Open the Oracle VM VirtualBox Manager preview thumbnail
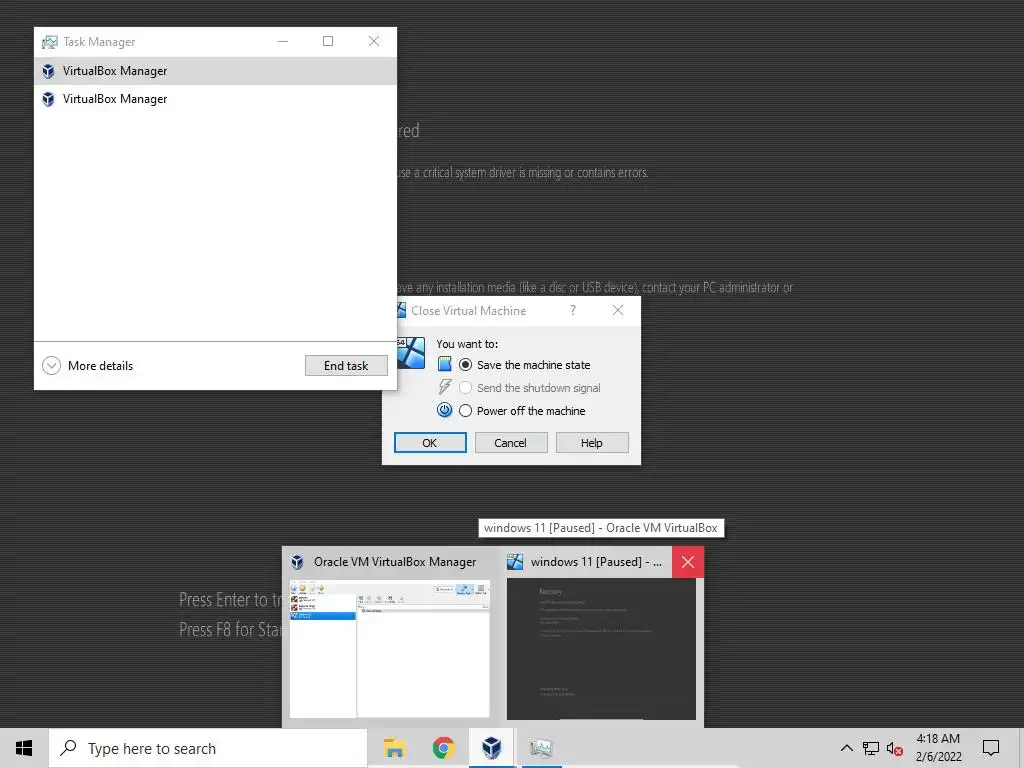Viewport: 1024px width, 768px height. click(x=390, y=648)
